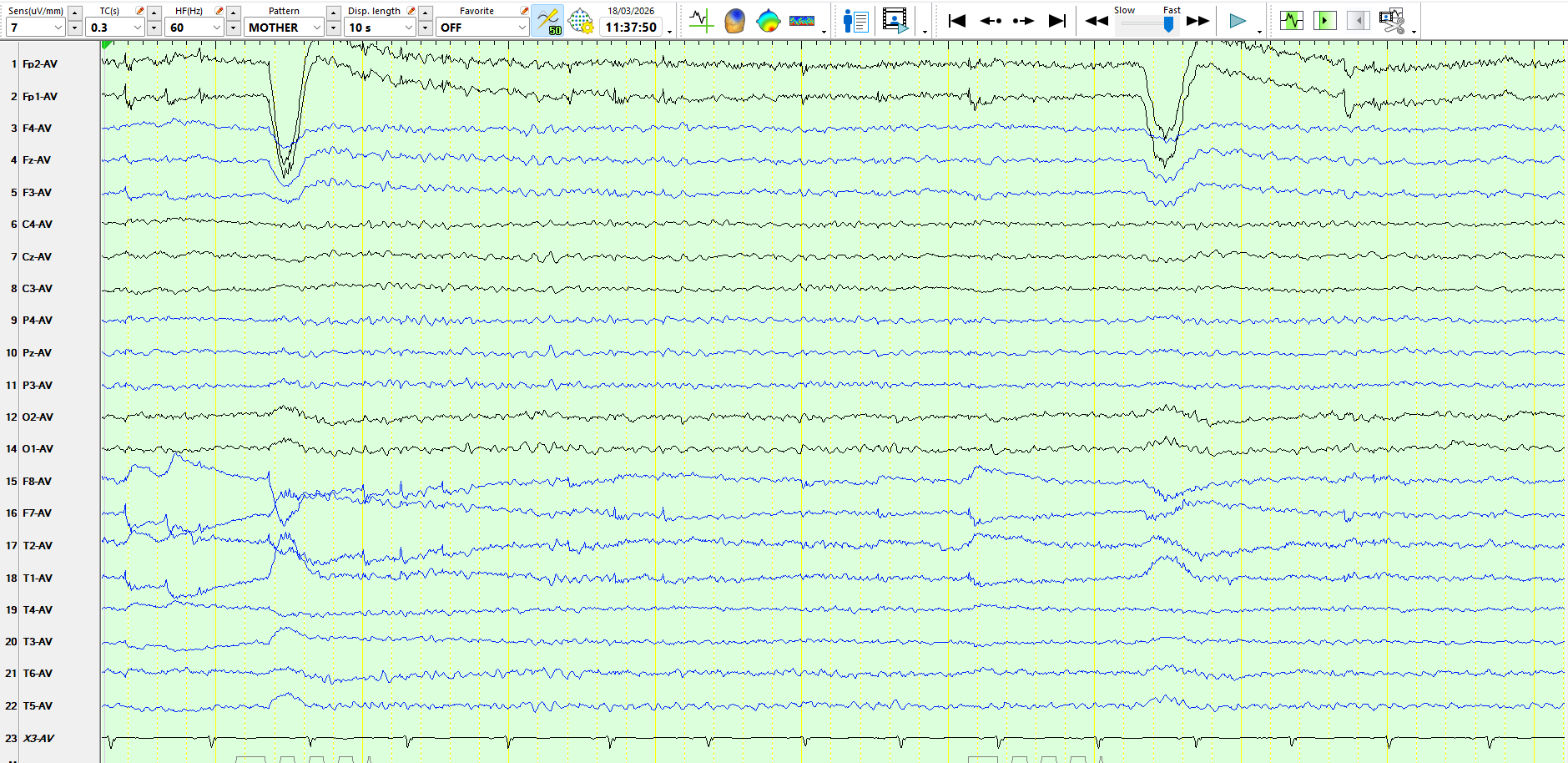Select the Cz-AV channel label
This screenshot has height=763, width=1568.
point(37,257)
